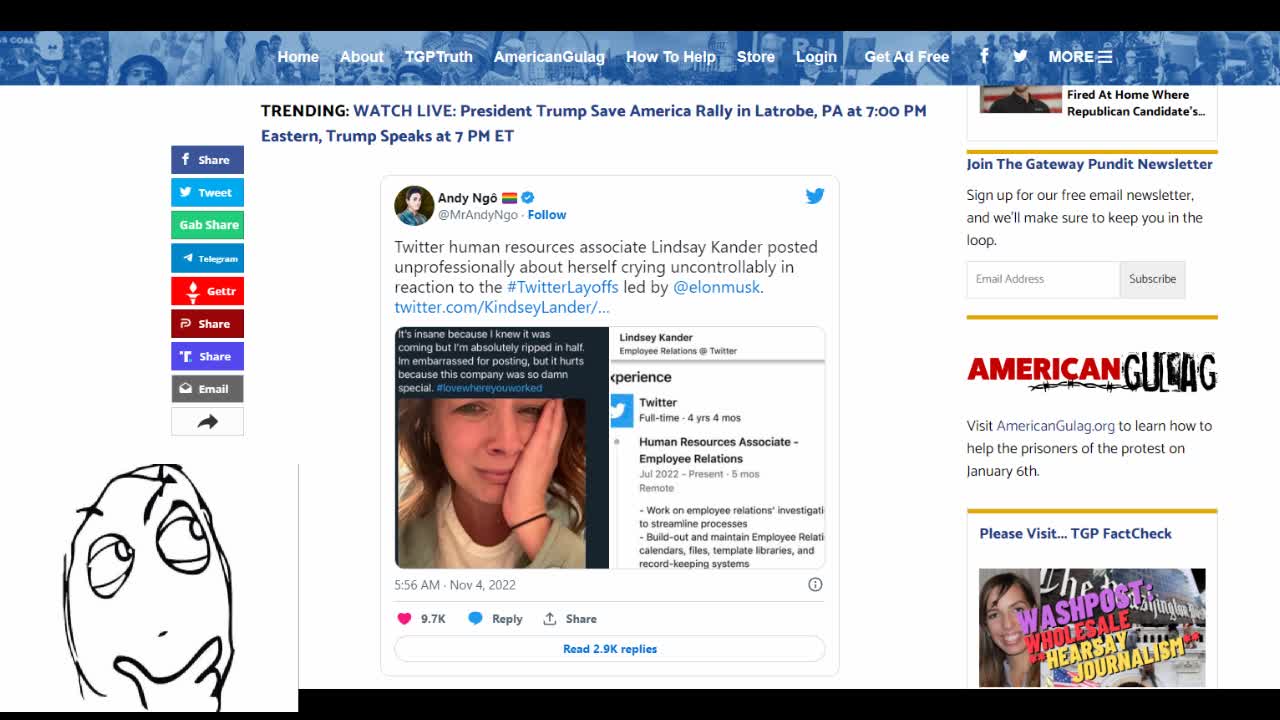Click Follow next to @MrAndyNgo
1280x720 pixels.
[547, 215]
